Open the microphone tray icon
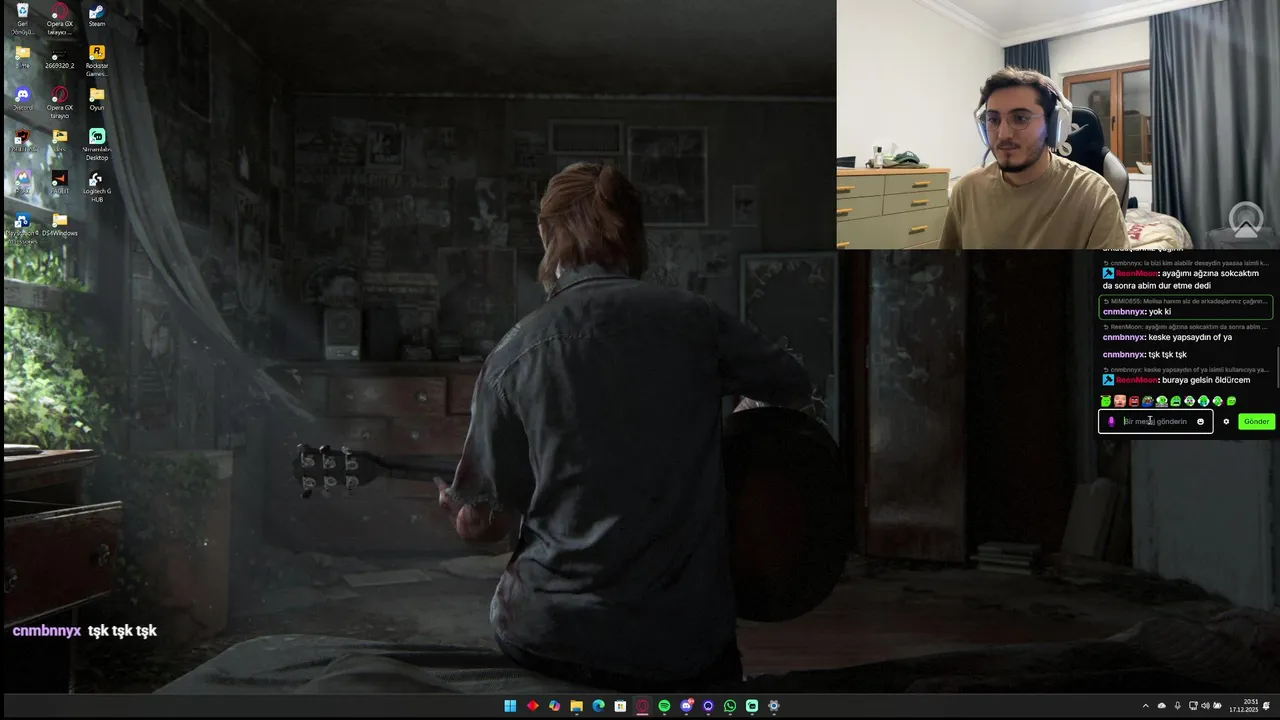 click(1177, 706)
